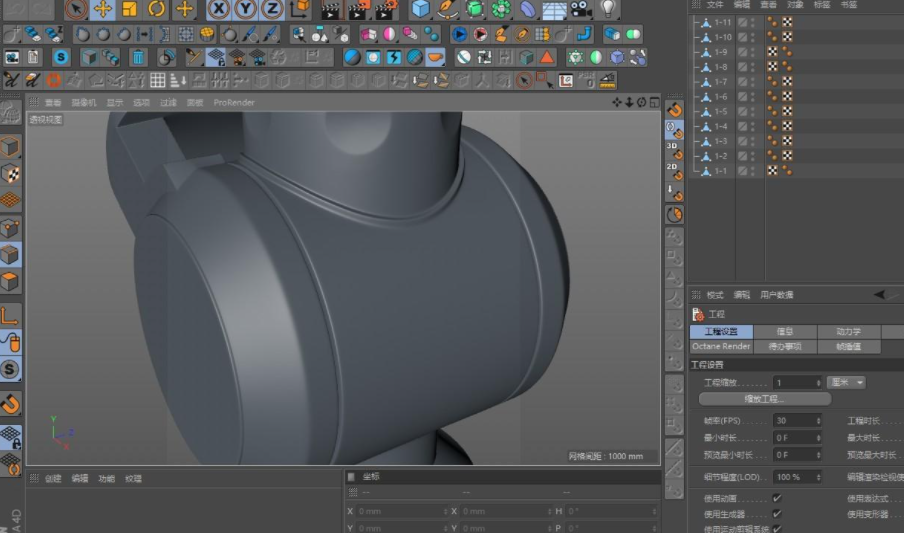Select the Move tool in top toolbar
904x533 pixels.
(x=102, y=9)
